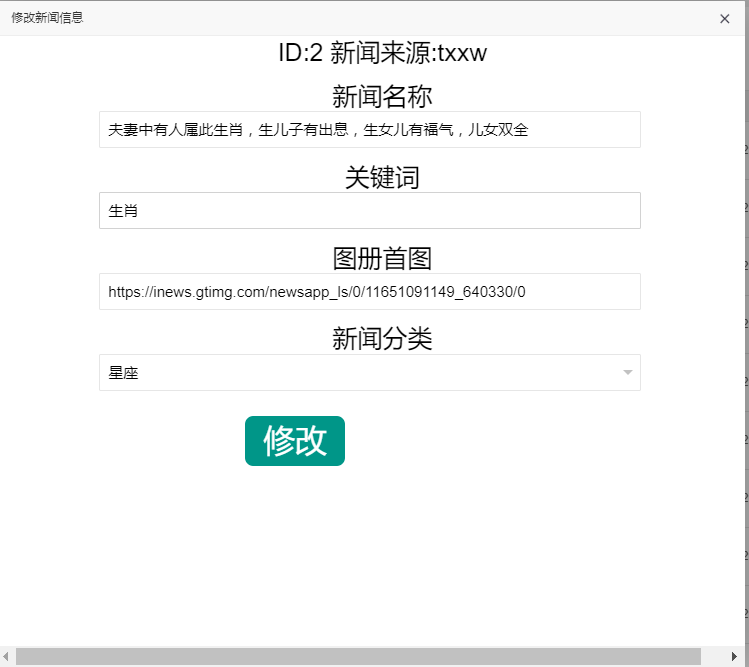
Task: Click the 新闻分类 label
Action: (382, 339)
